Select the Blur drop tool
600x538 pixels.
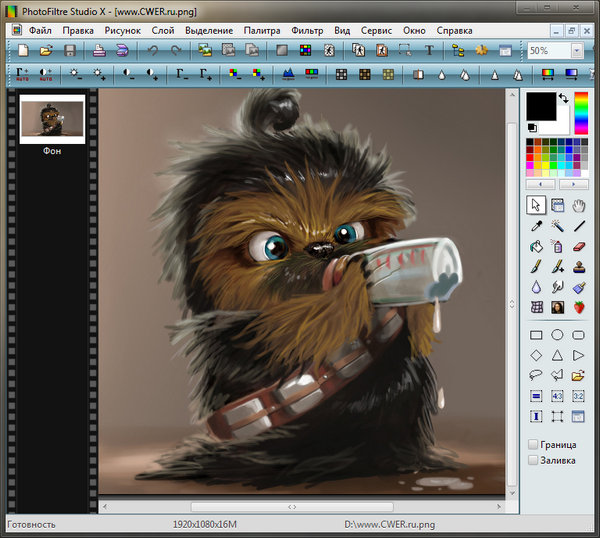pyautogui.click(x=536, y=287)
